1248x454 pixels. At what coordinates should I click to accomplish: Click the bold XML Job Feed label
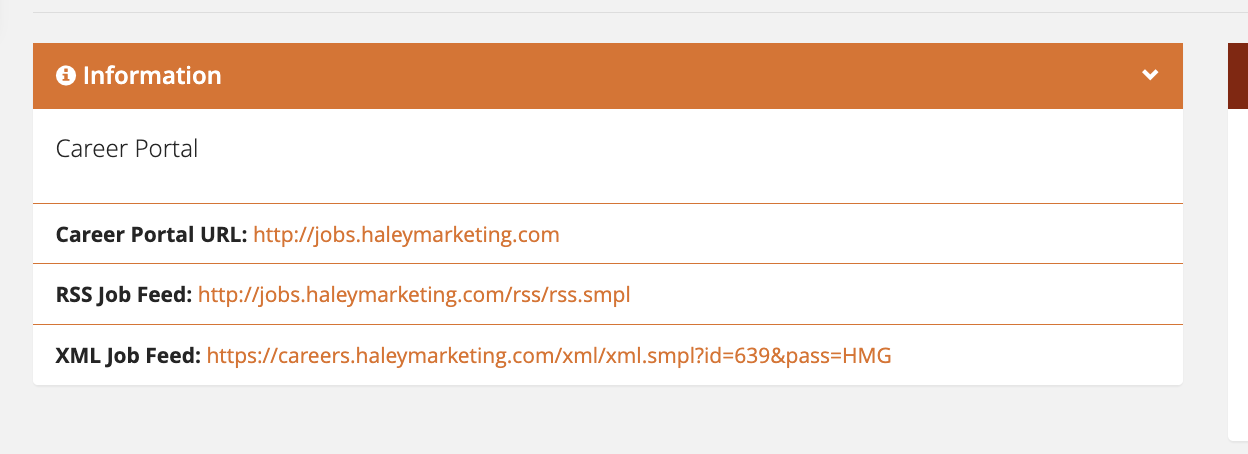(x=128, y=355)
